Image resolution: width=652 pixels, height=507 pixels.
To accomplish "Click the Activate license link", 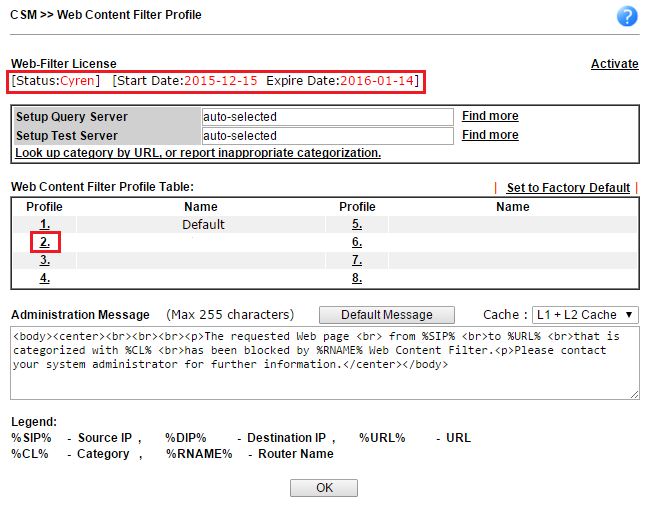I will [x=615, y=64].
